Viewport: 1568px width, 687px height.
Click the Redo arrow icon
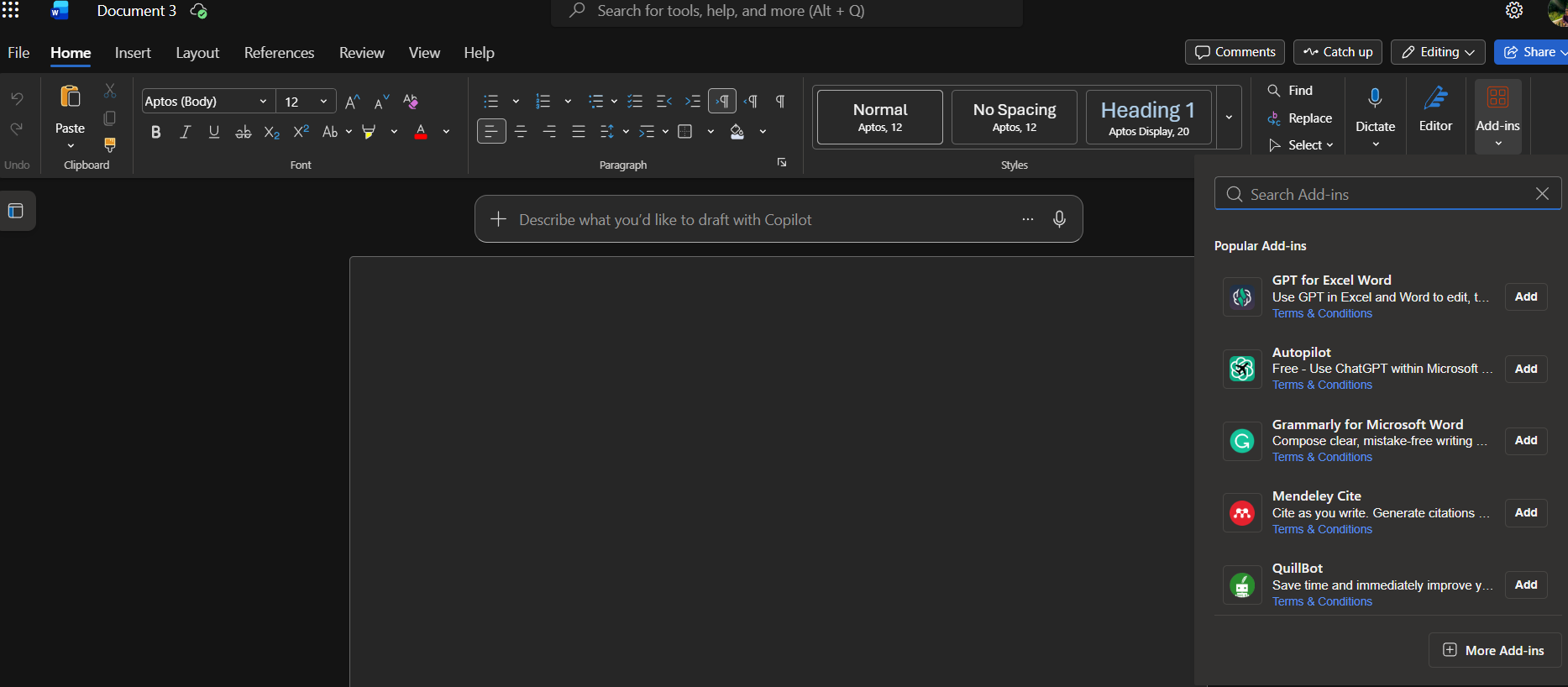[x=17, y=129]
